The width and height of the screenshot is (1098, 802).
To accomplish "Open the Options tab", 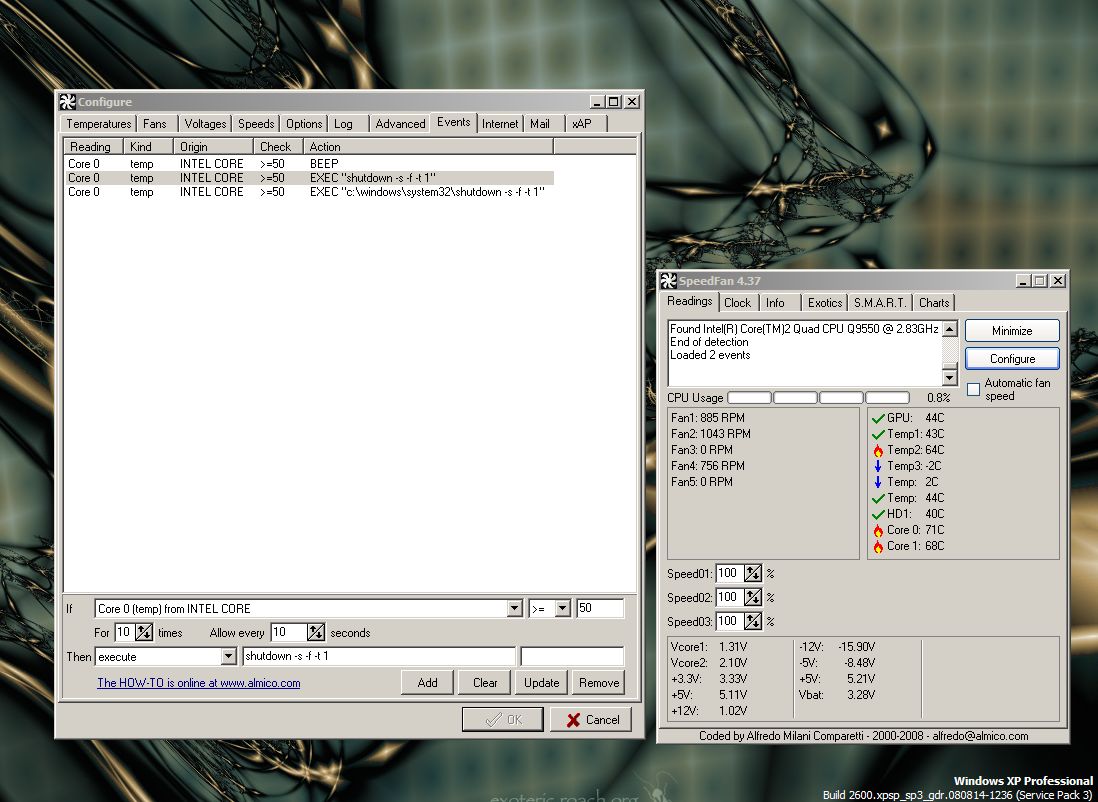I will pos(304,124).
